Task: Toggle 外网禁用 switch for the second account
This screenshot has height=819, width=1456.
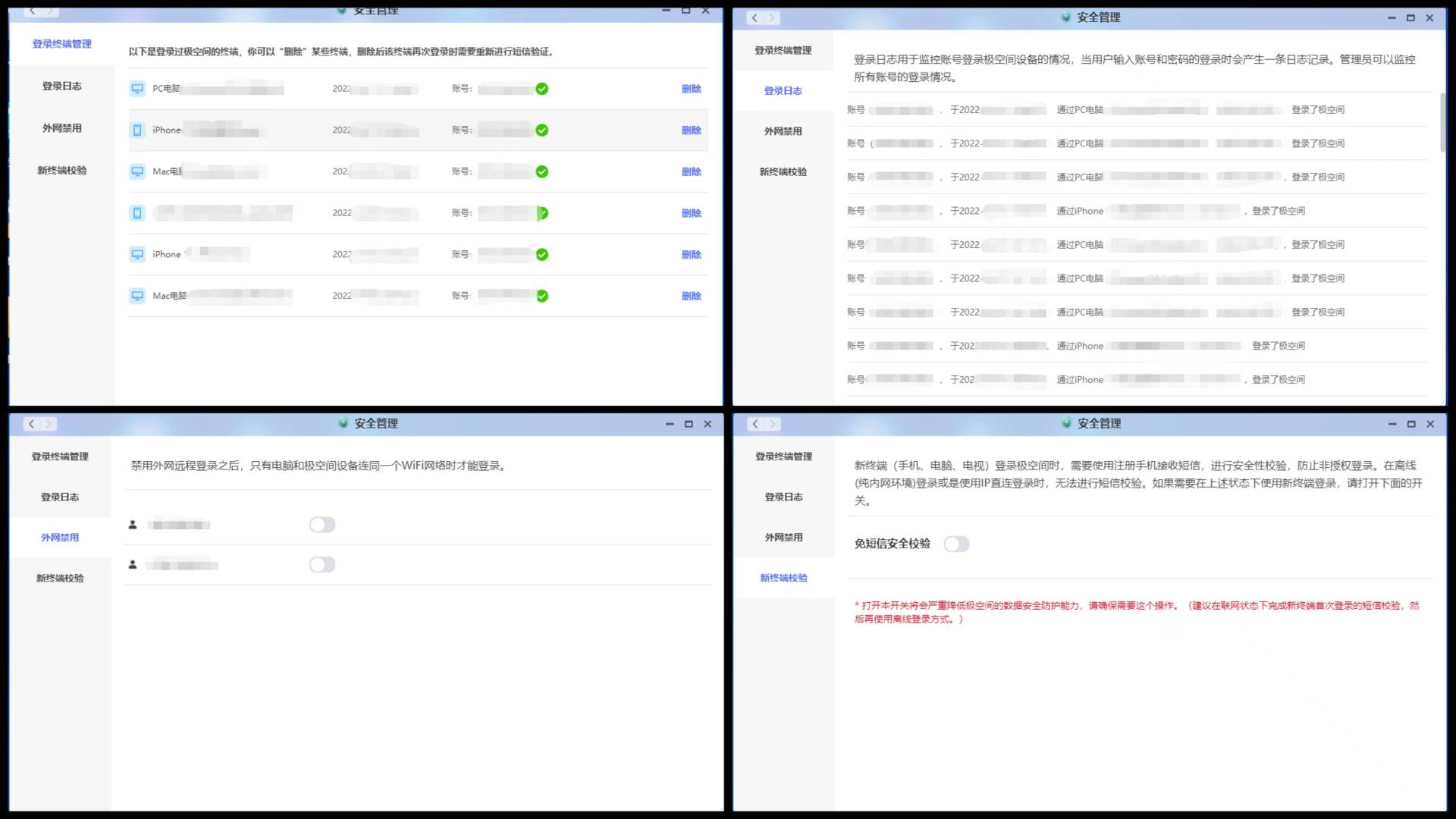Action: [x=322, y=565]
